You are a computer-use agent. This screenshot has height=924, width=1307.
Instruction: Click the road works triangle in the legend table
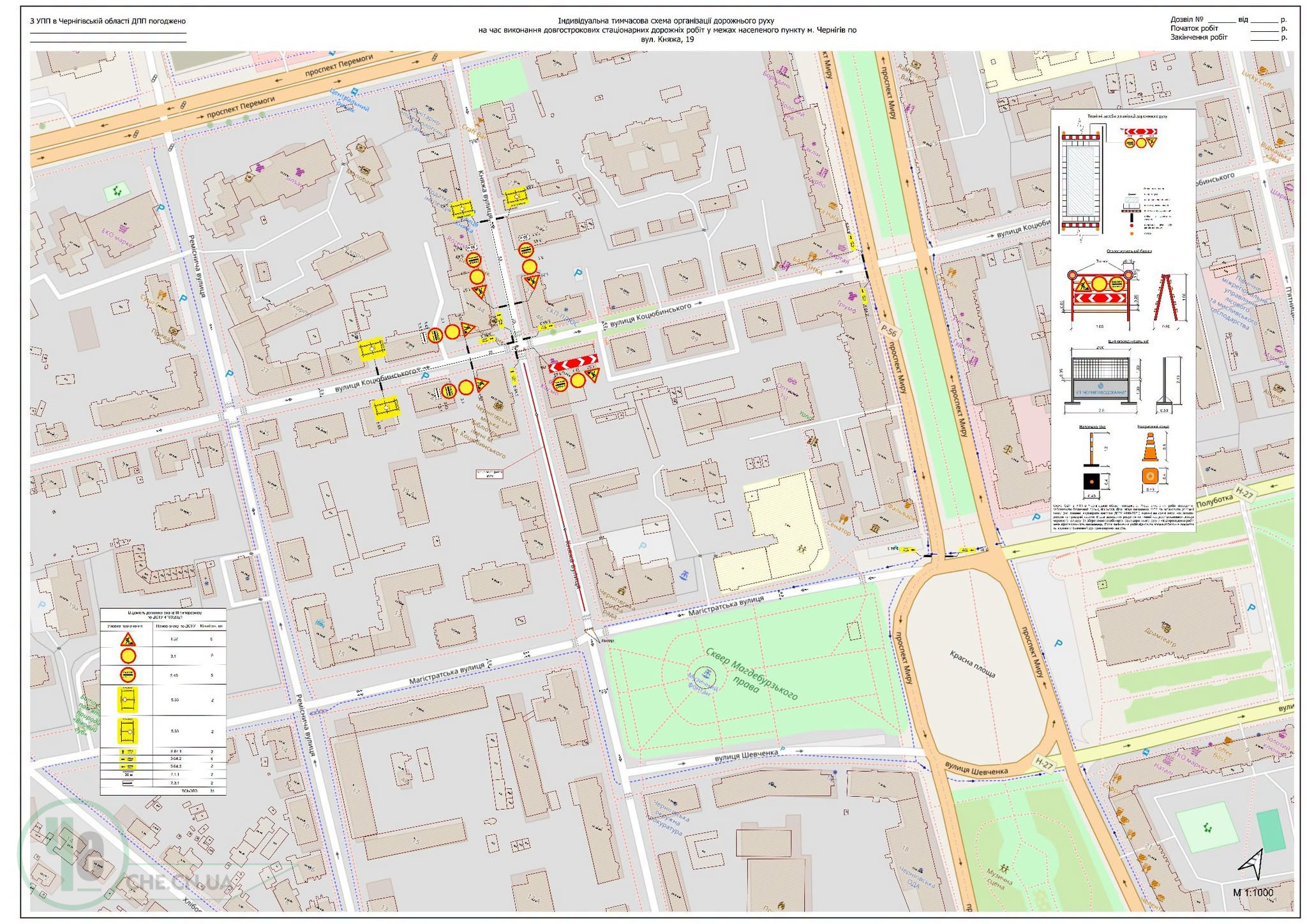click(128, 639)
